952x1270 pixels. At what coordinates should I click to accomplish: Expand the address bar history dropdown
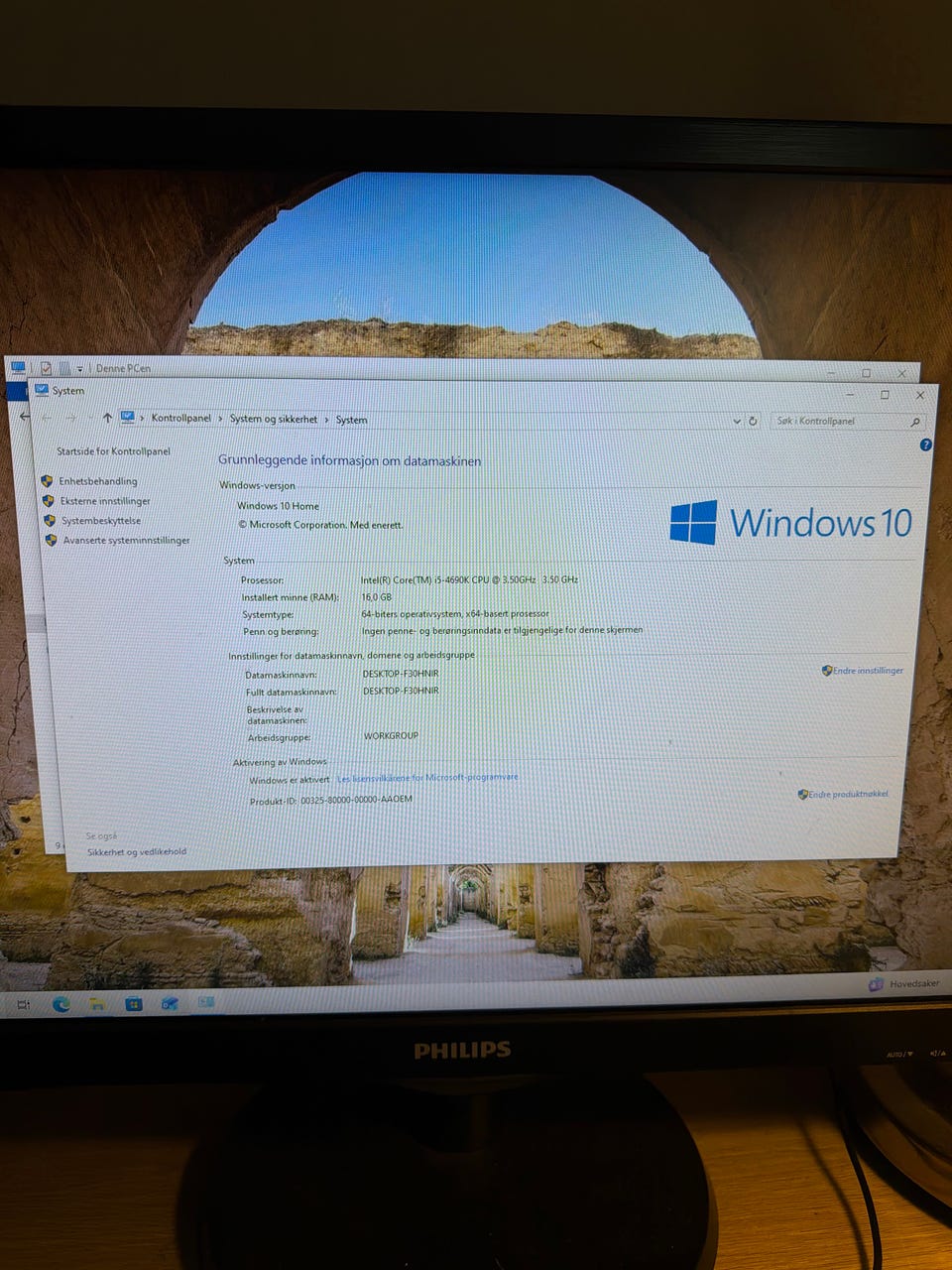click(x=736, y=421)
